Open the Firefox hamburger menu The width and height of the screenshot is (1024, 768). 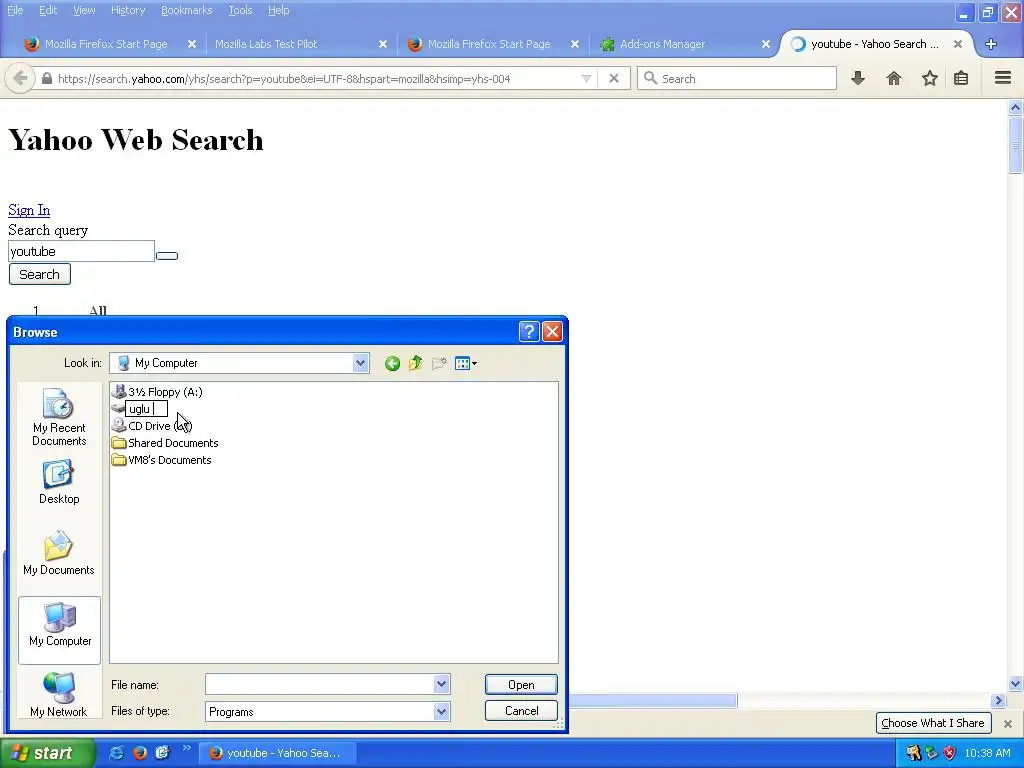pos(1003,78)
